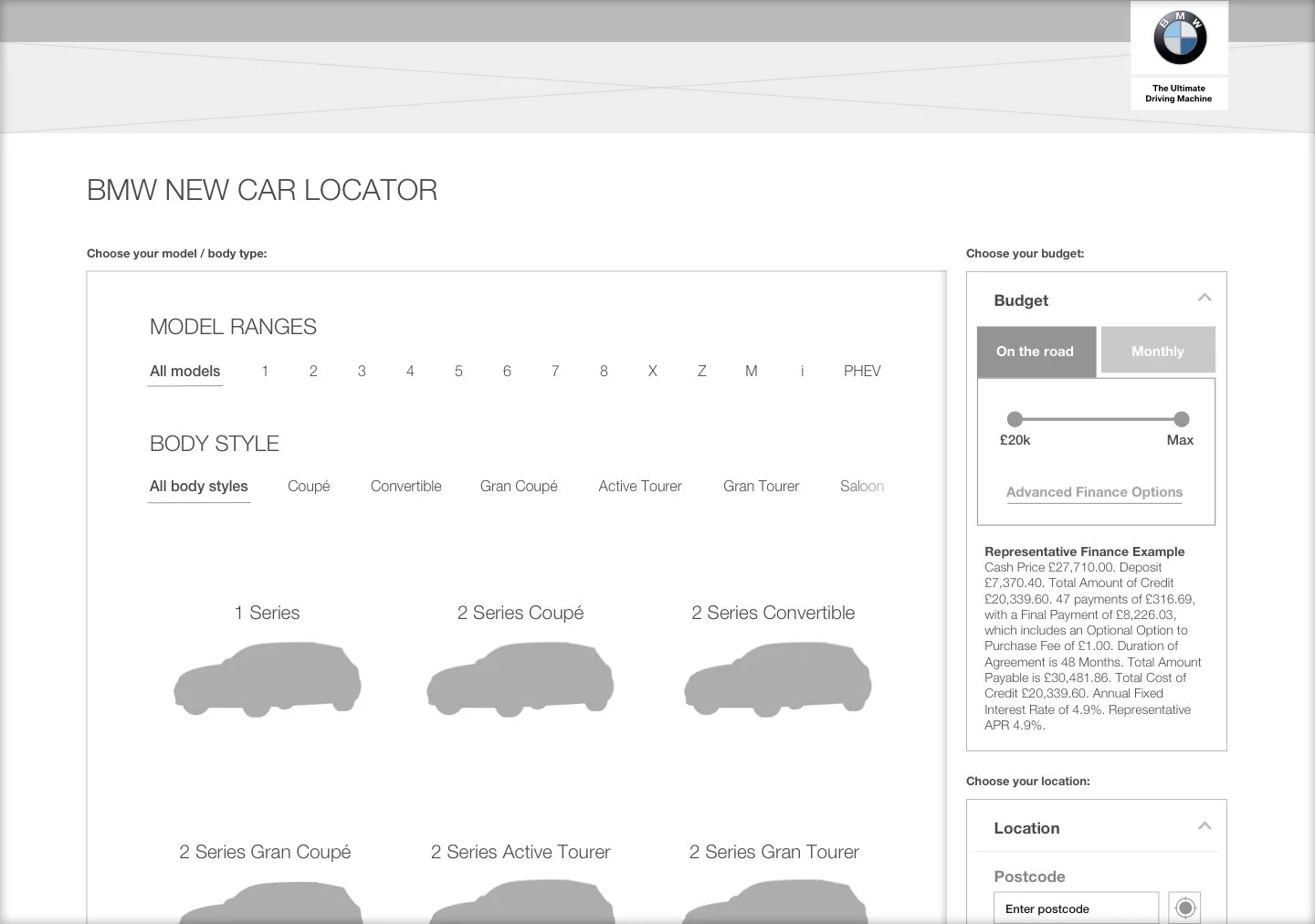Click the 2 Series Gran Tourer label
Screen dimensions: 1315x924
(x=774, y=852)
